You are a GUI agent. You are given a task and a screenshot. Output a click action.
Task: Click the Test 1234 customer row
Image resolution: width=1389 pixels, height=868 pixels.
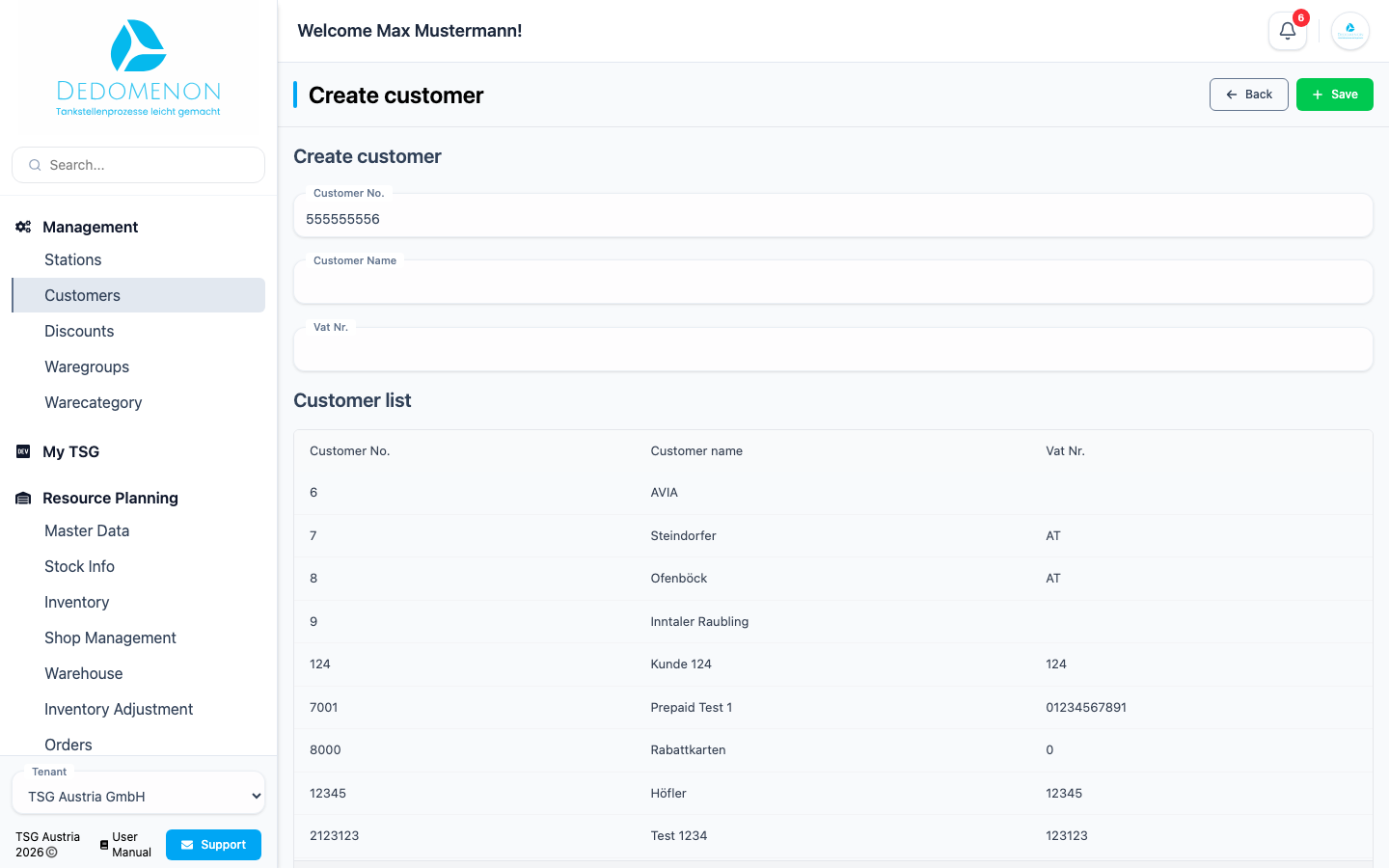[832, 836]
